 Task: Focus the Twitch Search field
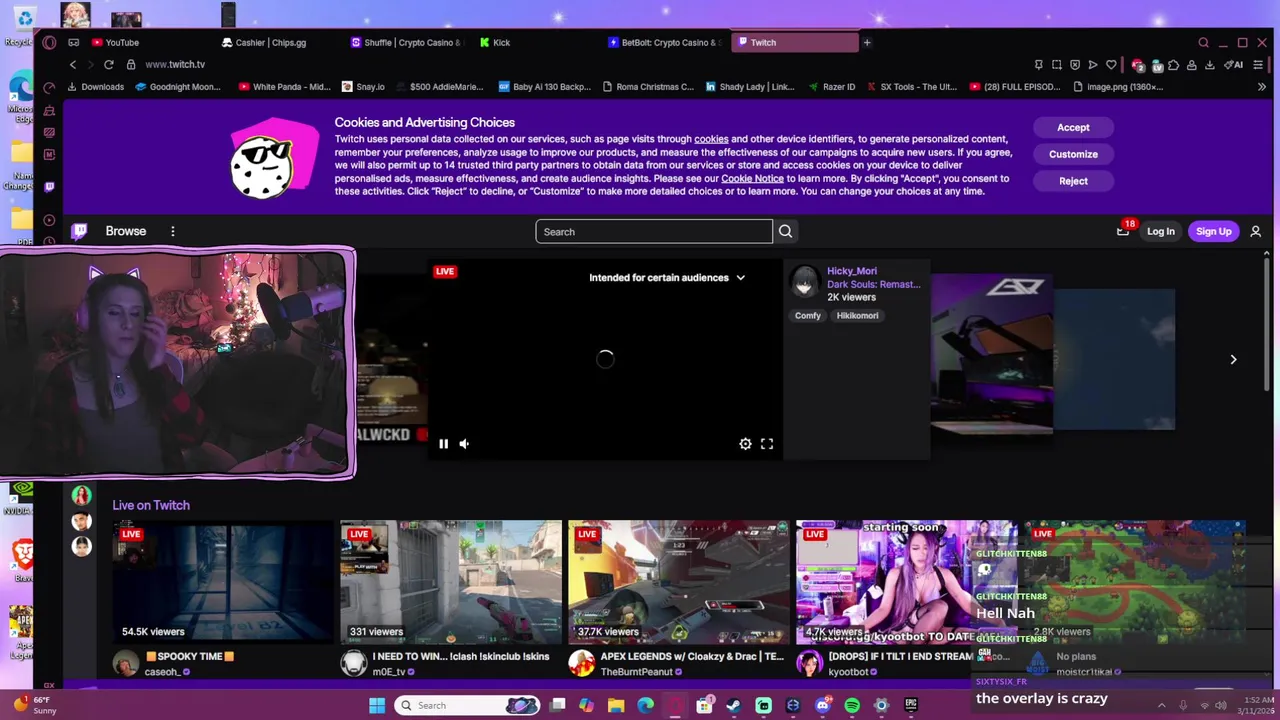[654, 232]
